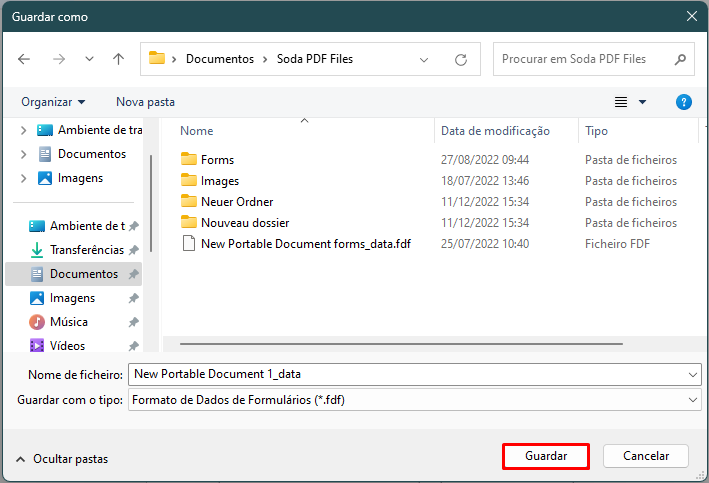Select Soda PDF Files breadcrumb

[x=315, y=59]
